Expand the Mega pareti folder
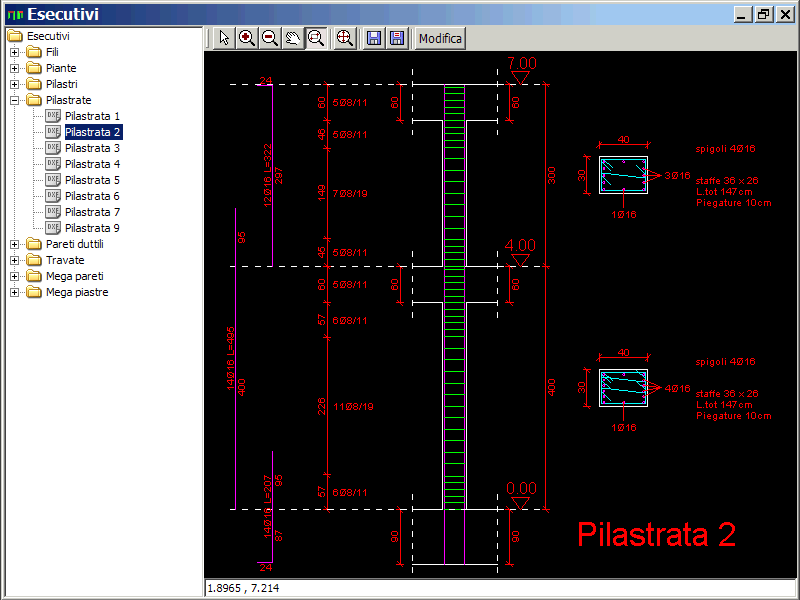 point(15,276)
